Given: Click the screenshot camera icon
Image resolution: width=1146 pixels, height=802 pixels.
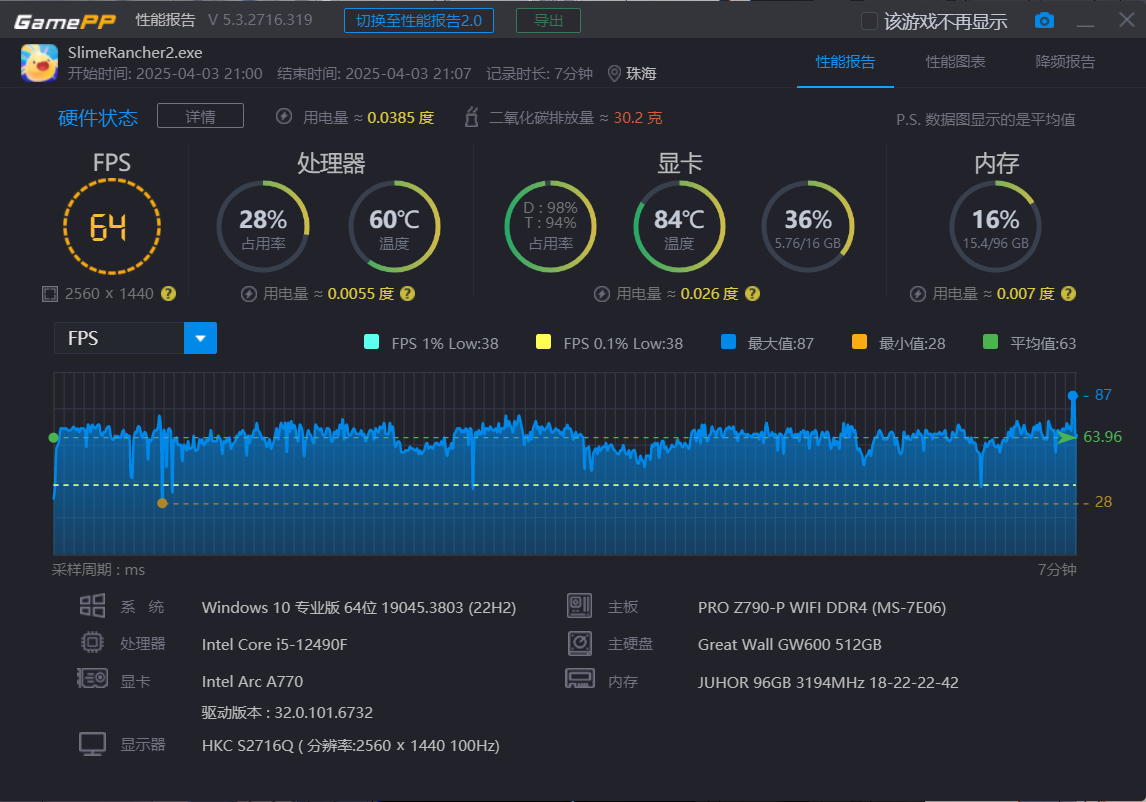Looking at the screenshot, I should click(1044, 20).
